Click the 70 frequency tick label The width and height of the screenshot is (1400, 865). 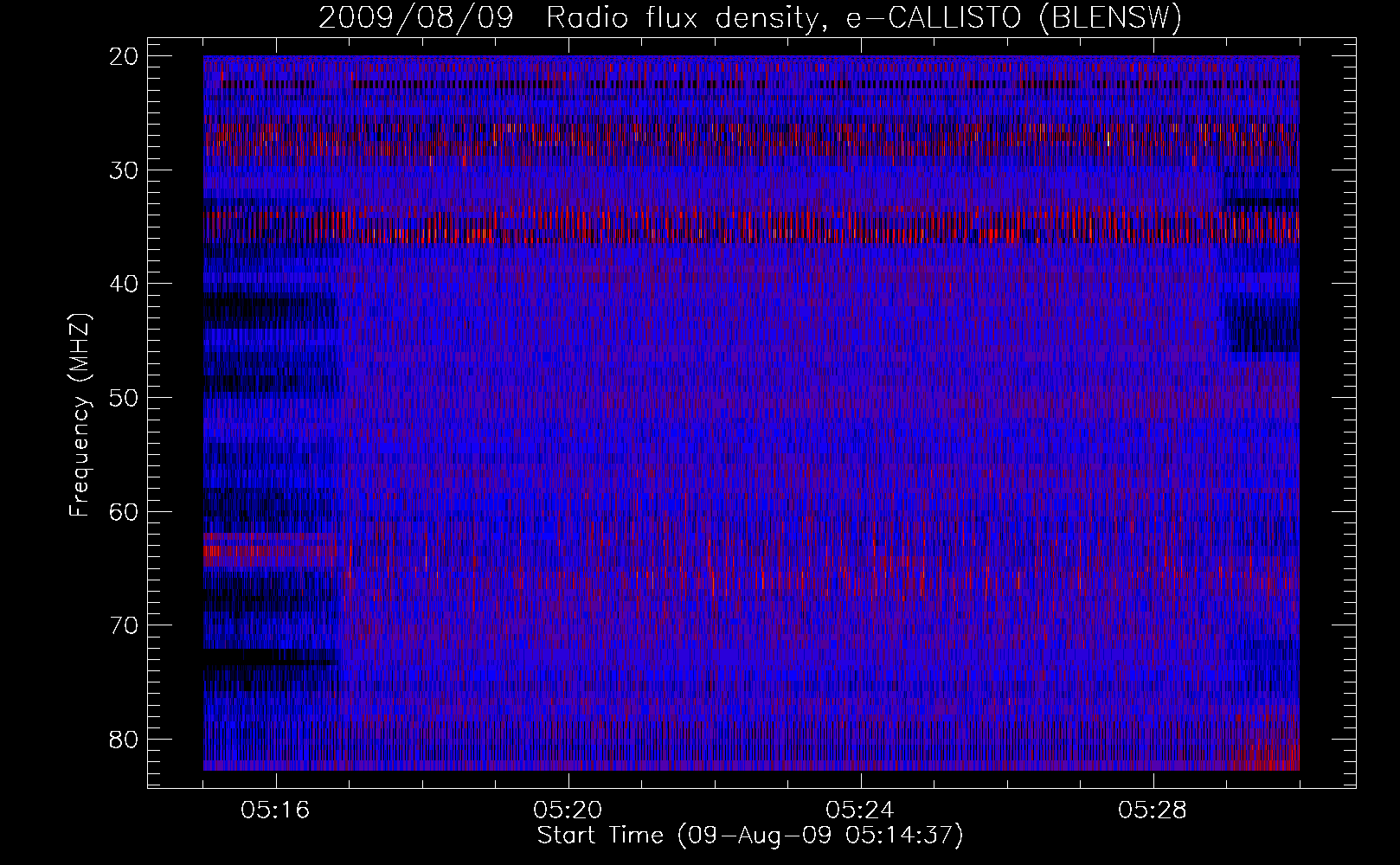coord(125,625)
